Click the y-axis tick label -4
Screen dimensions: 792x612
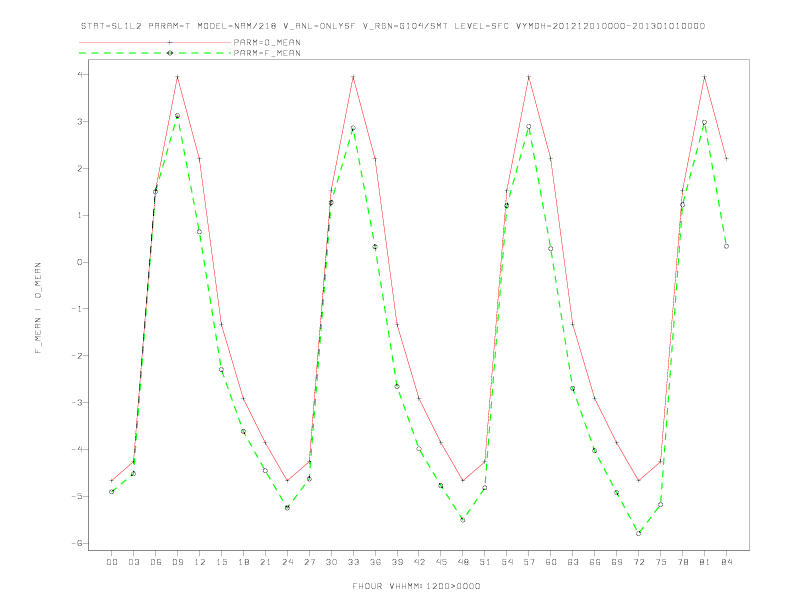[78, 449]
